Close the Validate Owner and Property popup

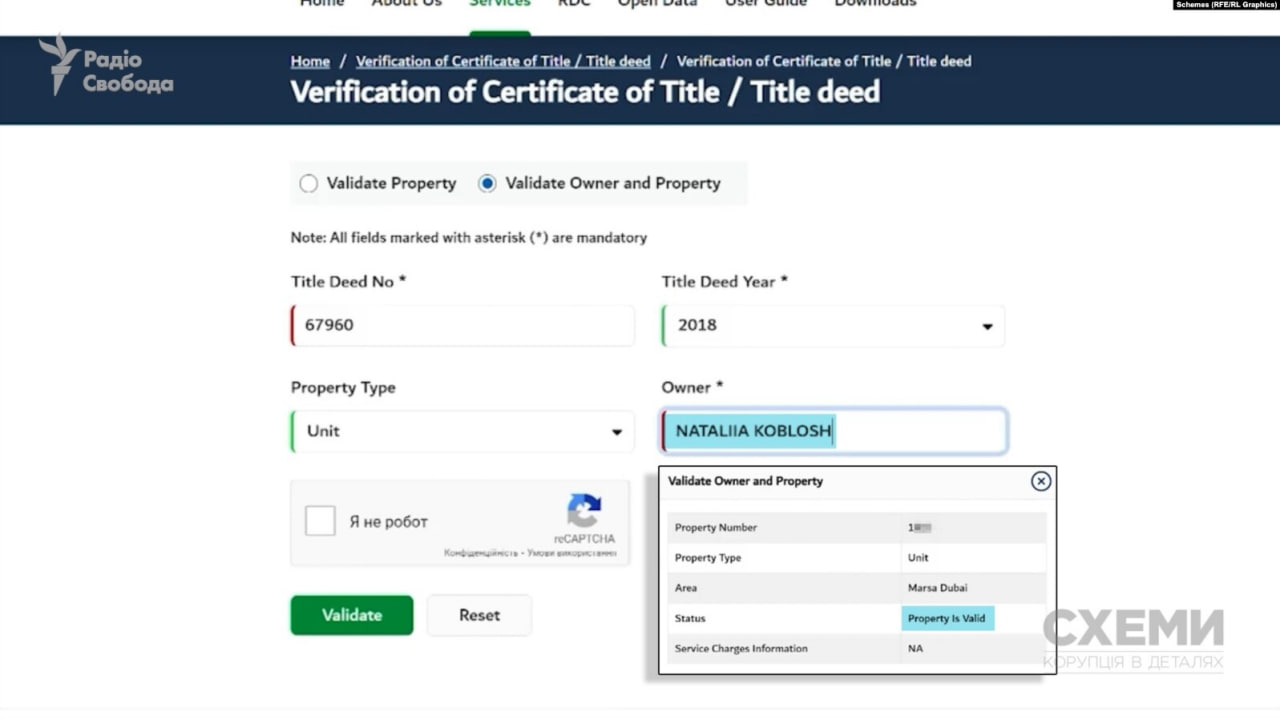1041,481
